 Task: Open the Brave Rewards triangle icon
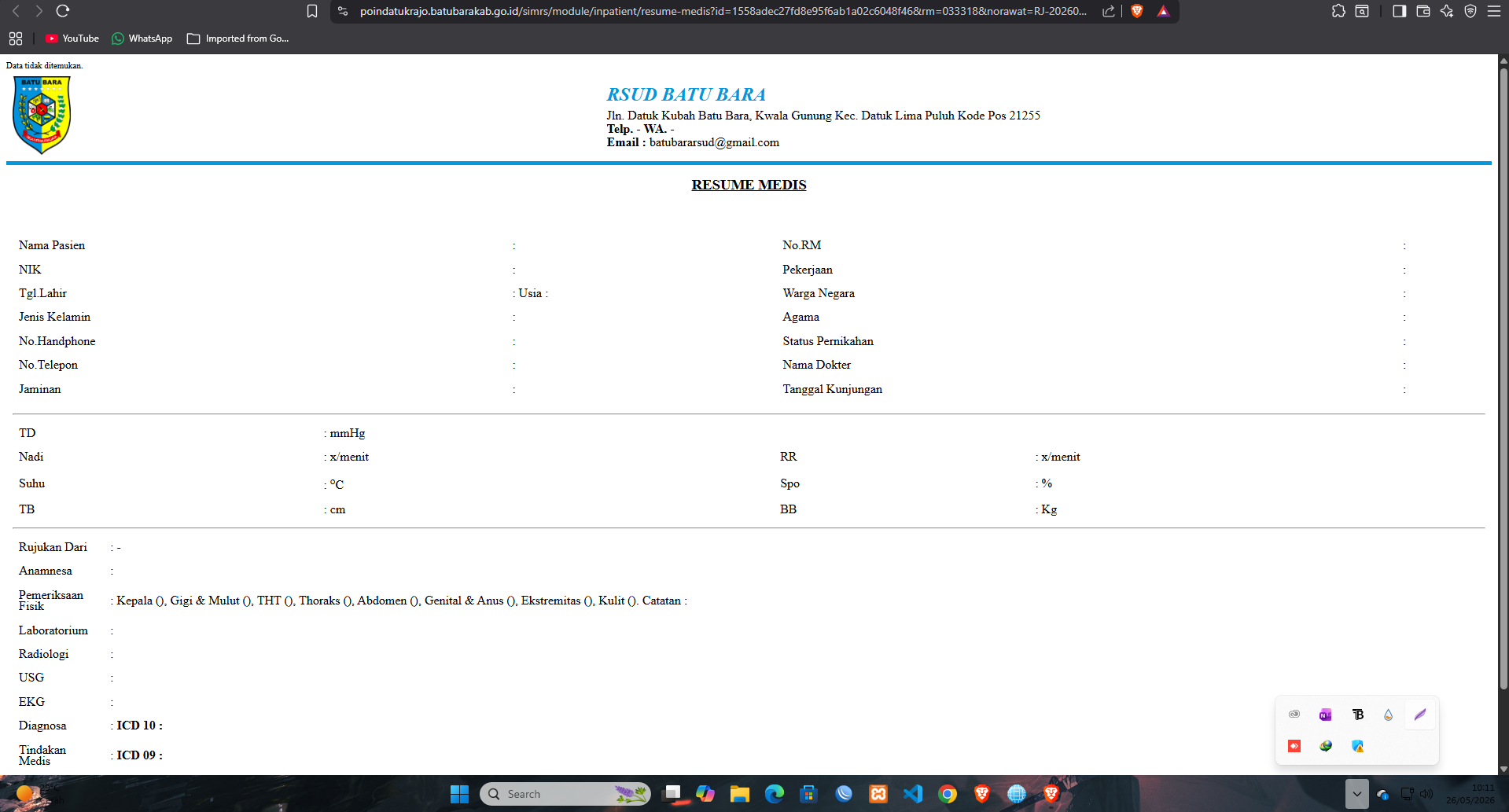[1163, 11]
